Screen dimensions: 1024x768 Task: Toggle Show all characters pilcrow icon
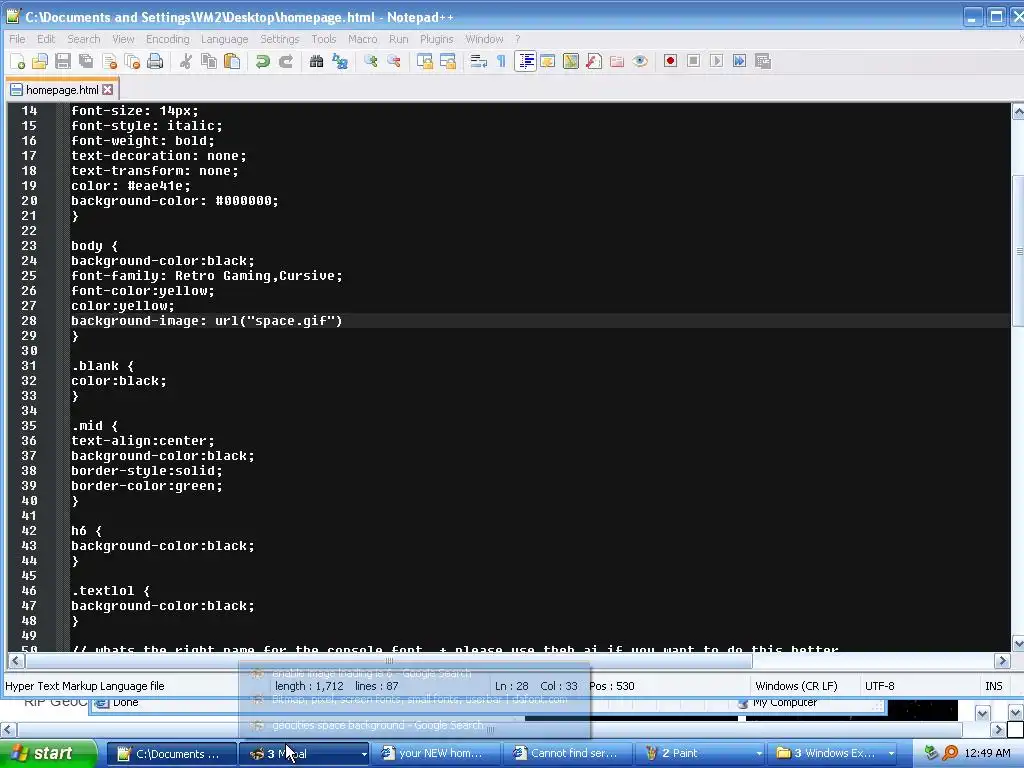(501, 61)
